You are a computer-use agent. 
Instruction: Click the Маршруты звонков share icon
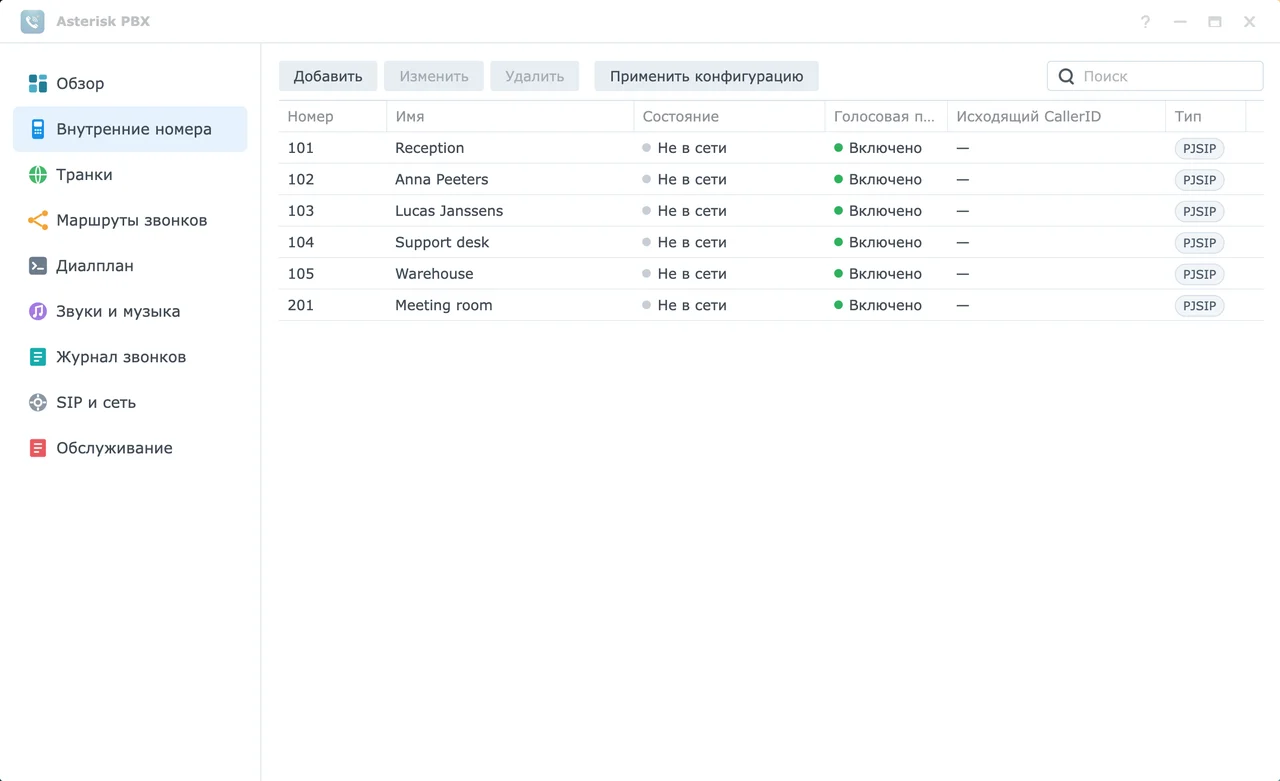[x=38, y=220]
